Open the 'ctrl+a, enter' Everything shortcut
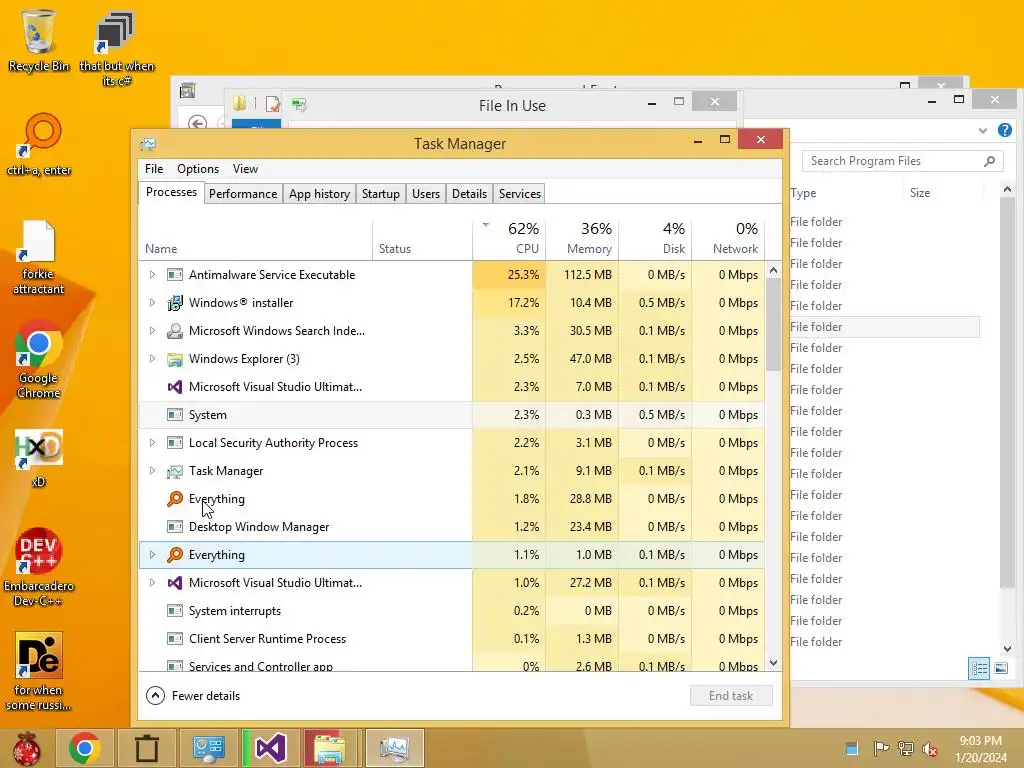 39,145
